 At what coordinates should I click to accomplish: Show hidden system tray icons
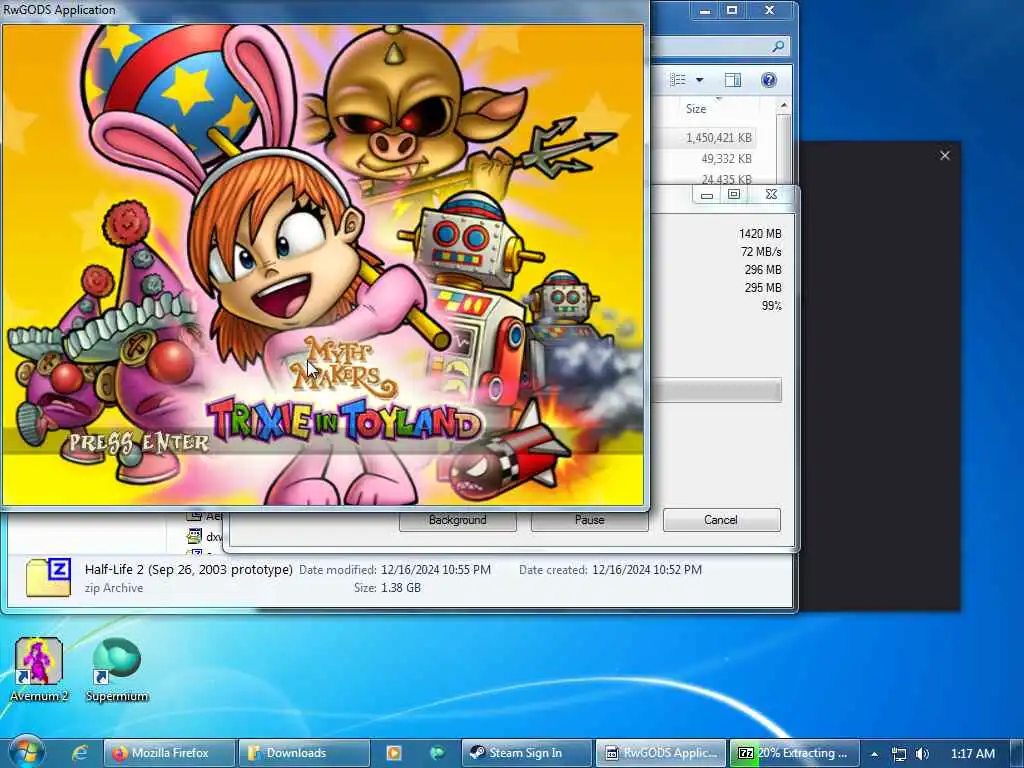click(874, 754)
